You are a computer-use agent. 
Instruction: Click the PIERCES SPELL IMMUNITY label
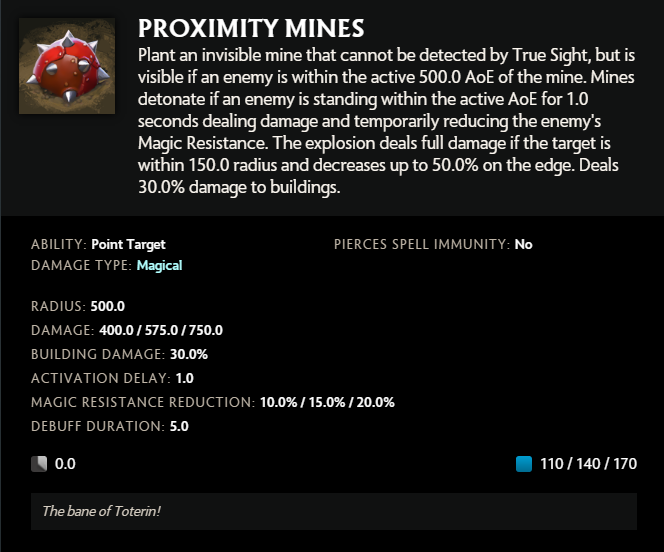pyautogui.click(x=421, y=244)
